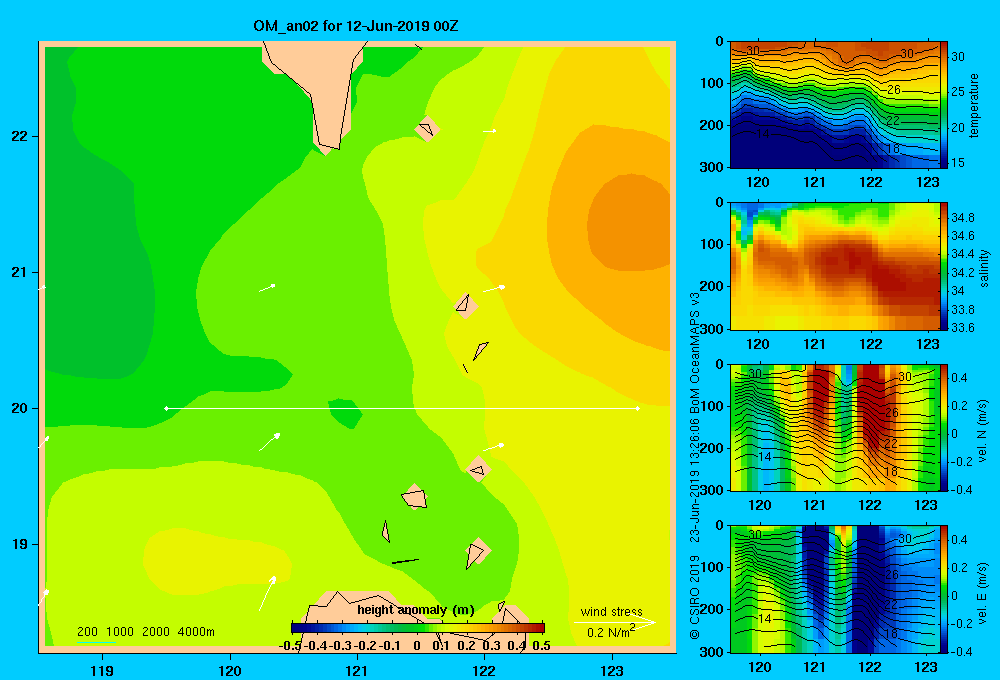
Task: Click the 'height anomaly (m)' label
Action: pos(415,610)
